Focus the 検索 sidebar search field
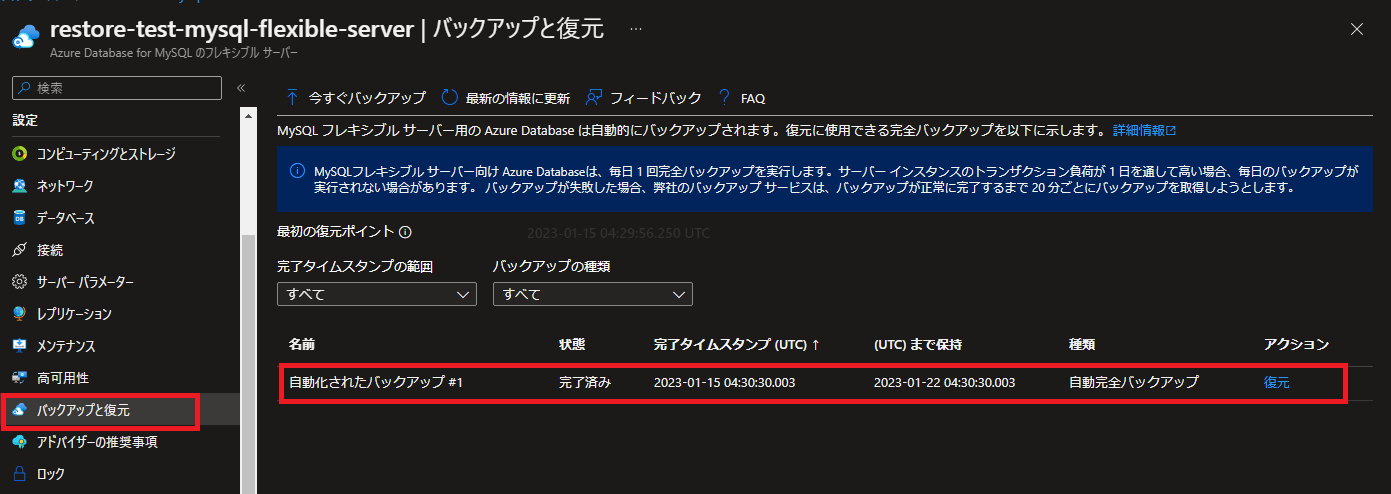 click(x=117, y=88)
